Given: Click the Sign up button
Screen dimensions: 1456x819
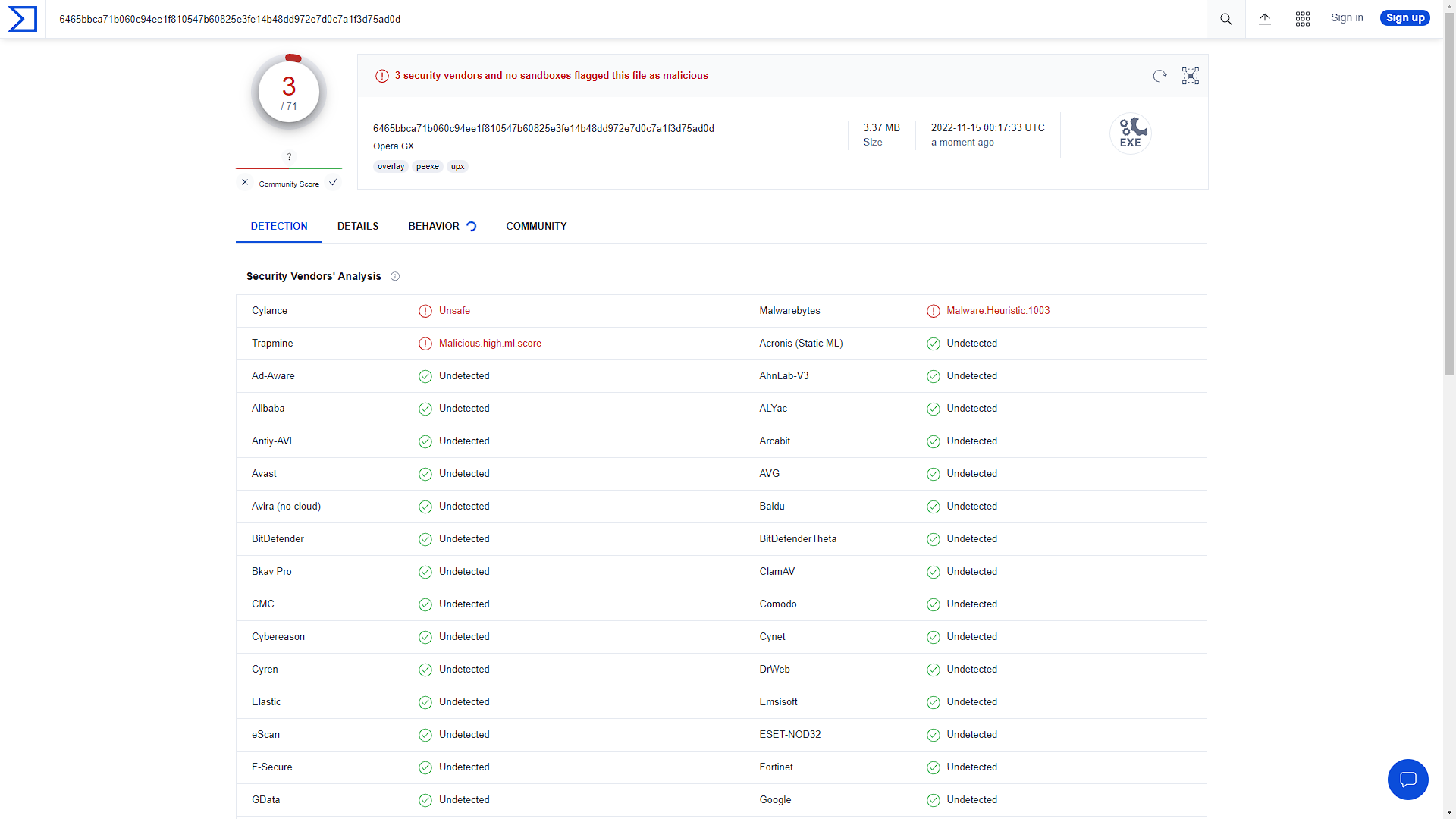Looking at the screenshot, I should click(x=1404, y=17).
